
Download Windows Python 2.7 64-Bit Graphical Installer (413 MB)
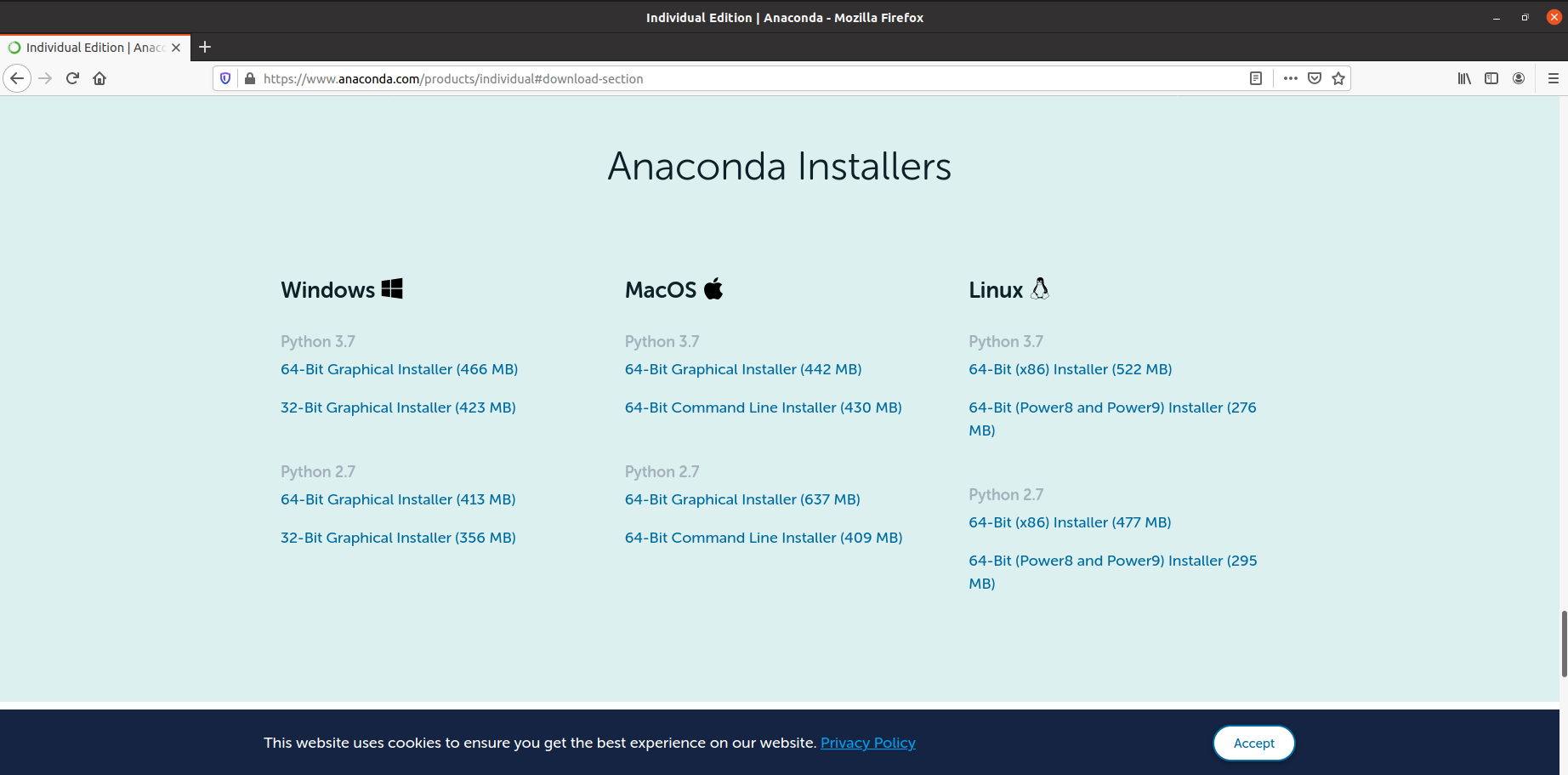tap(399, 499)
